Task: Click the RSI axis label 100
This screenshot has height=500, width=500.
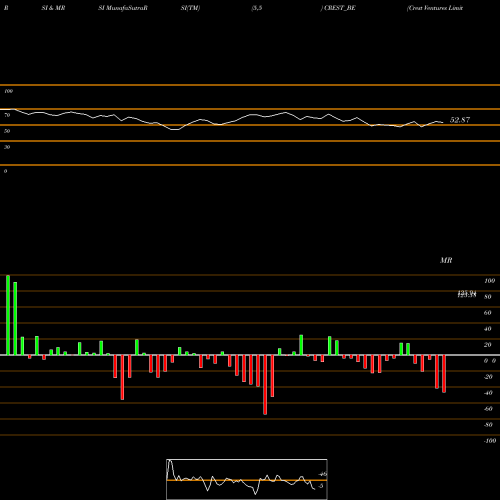Action: pyautogui.click(x=9, y=91)
